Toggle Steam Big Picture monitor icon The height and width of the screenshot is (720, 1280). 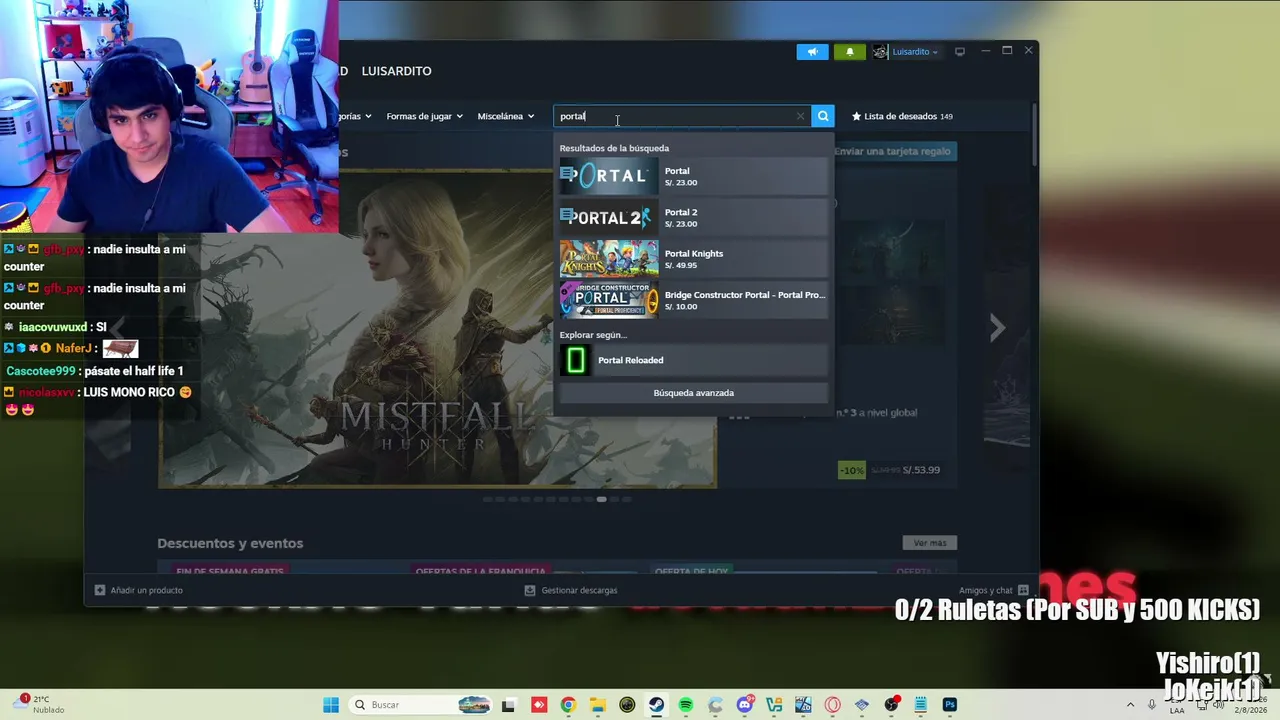(x=960, y=52)
